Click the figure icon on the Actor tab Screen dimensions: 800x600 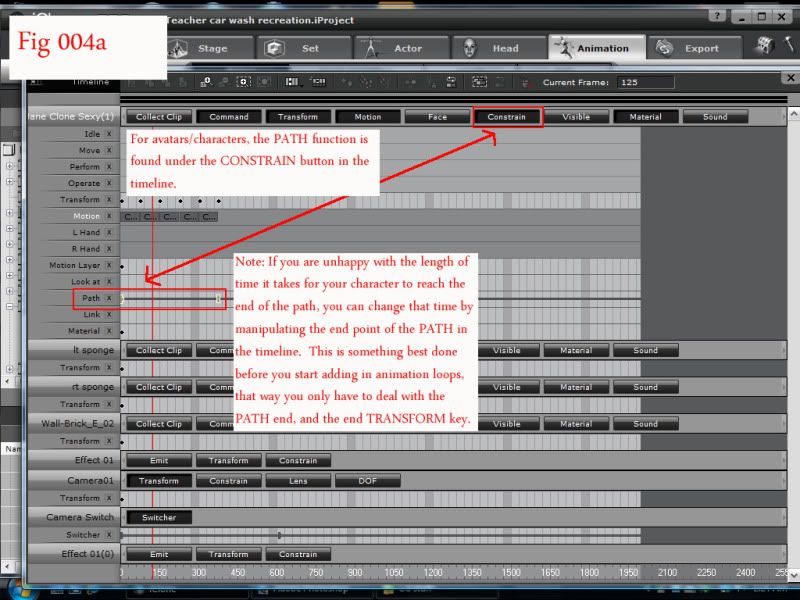click(x=371, y=48)
